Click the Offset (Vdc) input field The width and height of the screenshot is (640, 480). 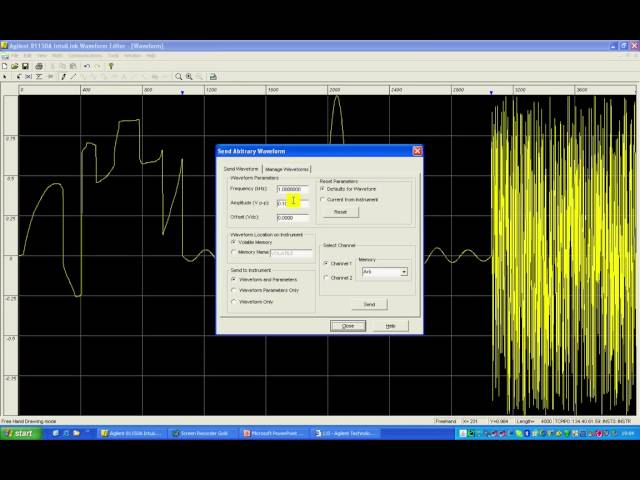[293, 218]
